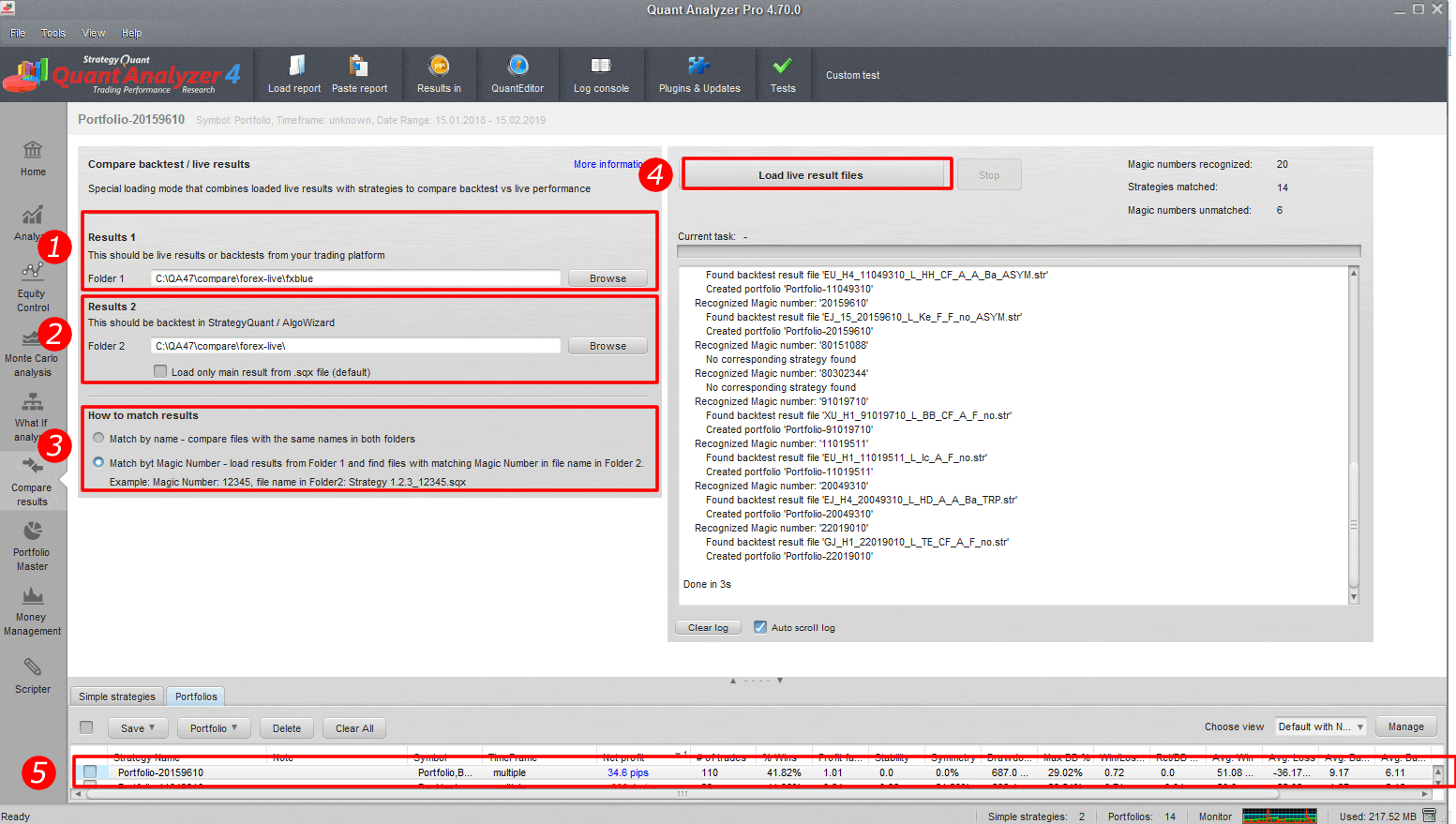Open the Scripter section
Viewport: 1456px width, 824px height.
33,676
